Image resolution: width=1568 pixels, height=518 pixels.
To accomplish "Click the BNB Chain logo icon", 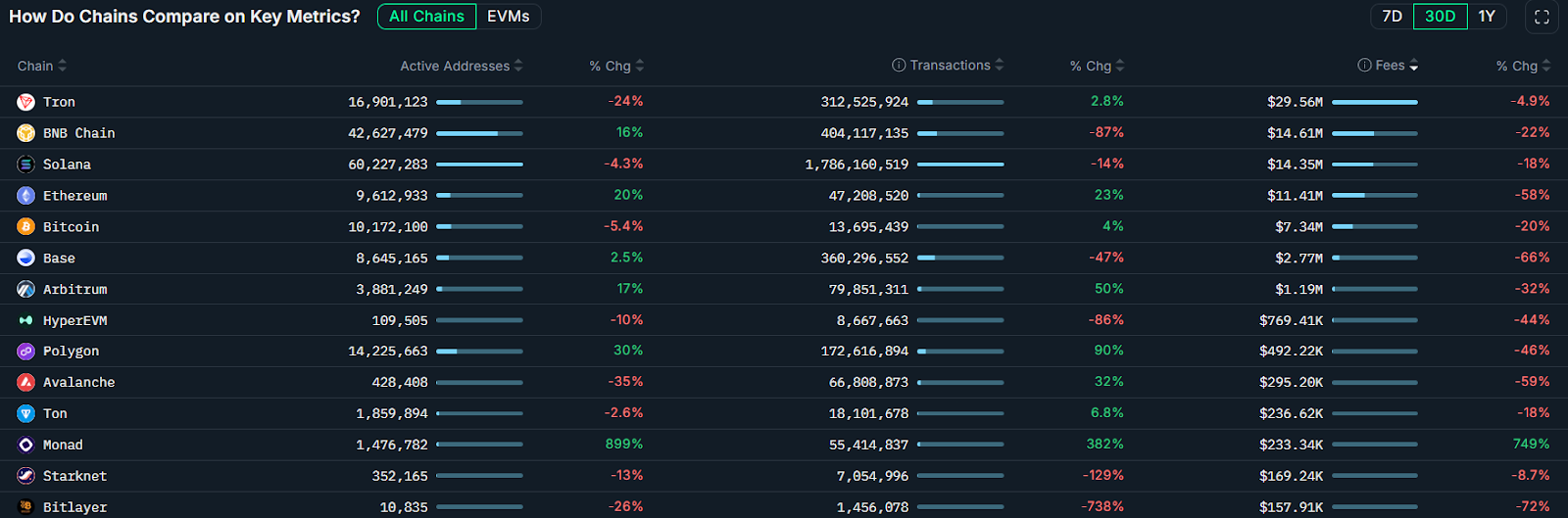I will point(26,133).
